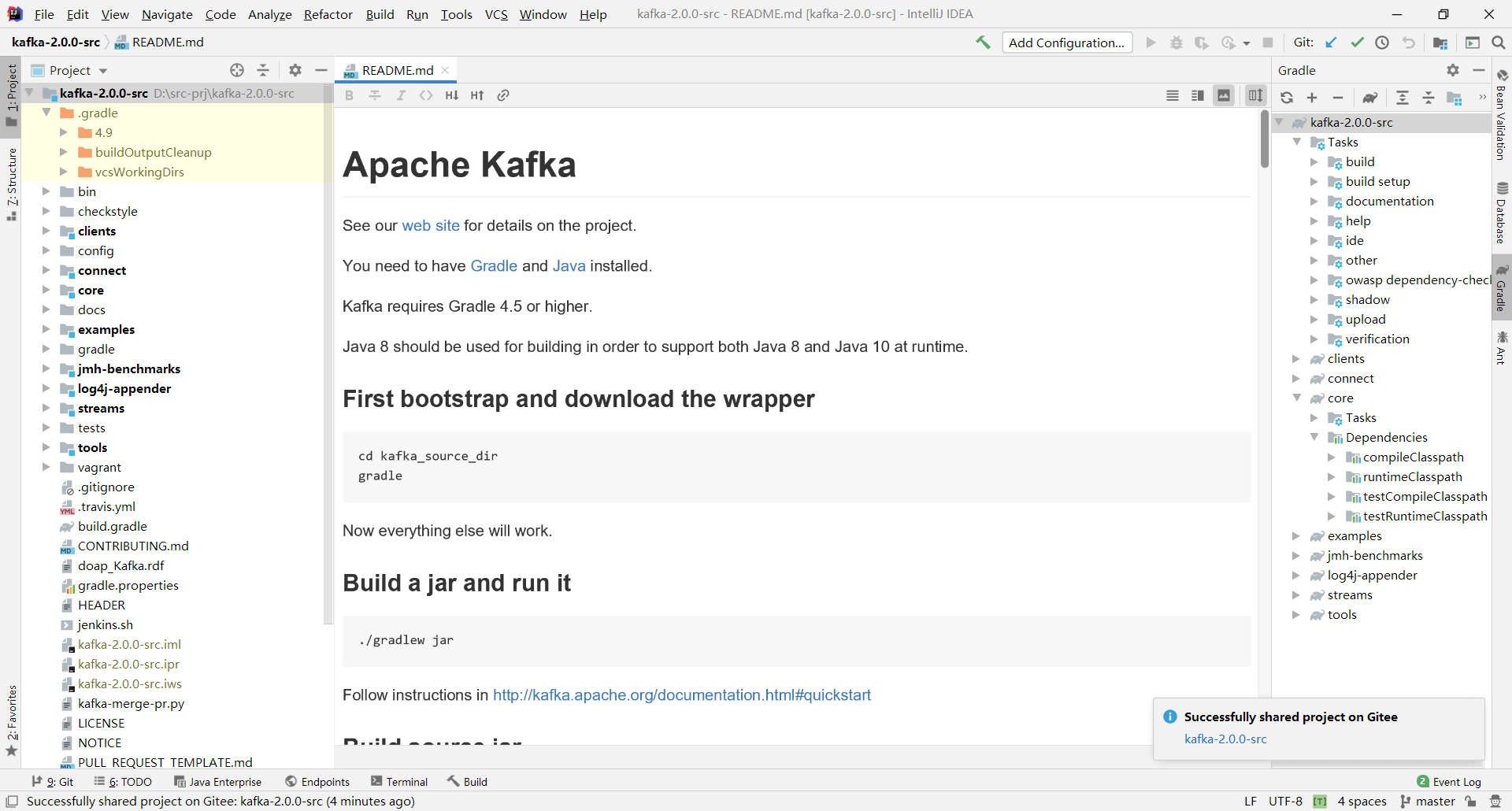Expand the clients task group in Gradle panel

tap(1296, 358)
